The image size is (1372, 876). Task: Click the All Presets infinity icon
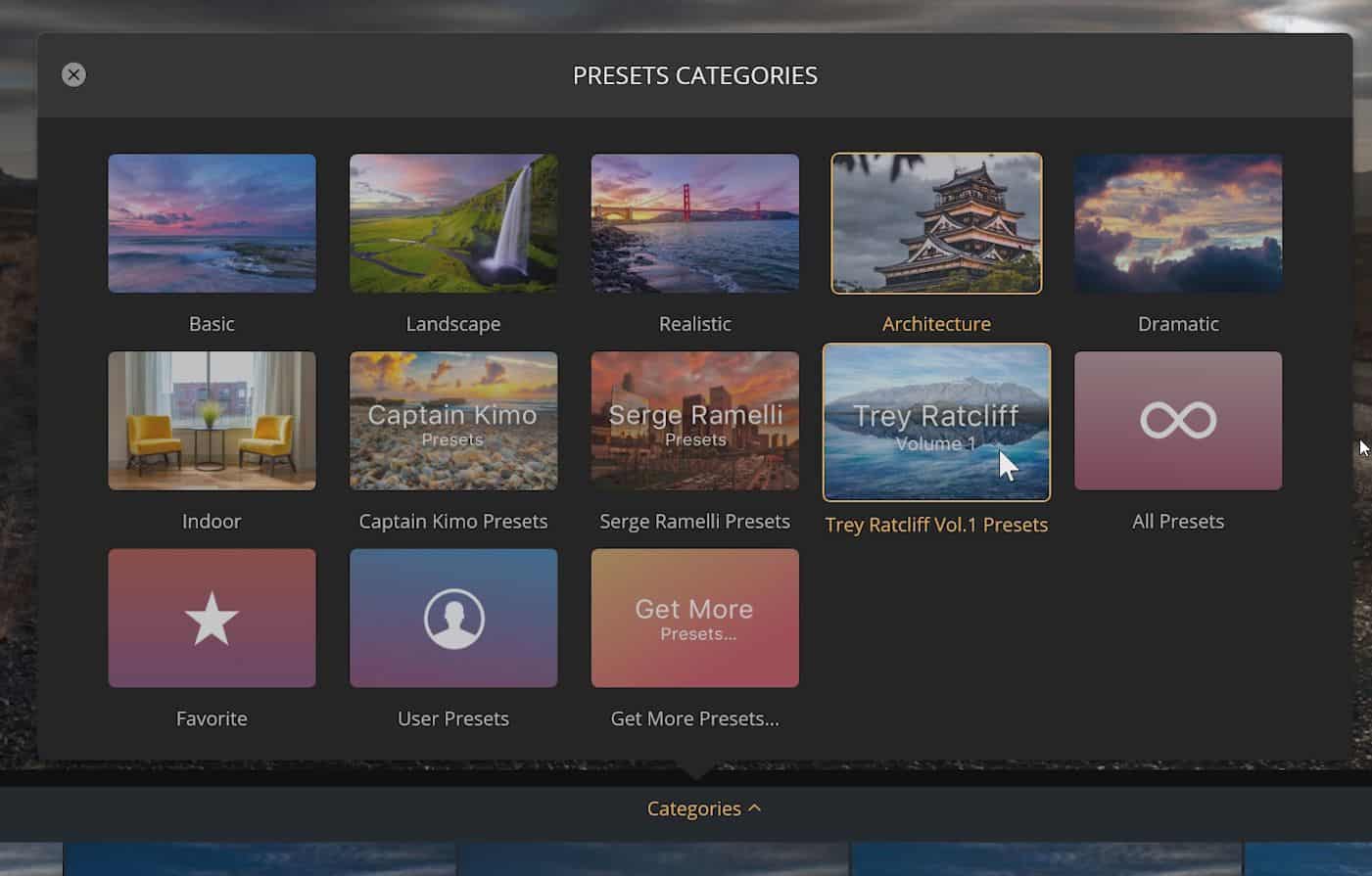[1178, 421]
